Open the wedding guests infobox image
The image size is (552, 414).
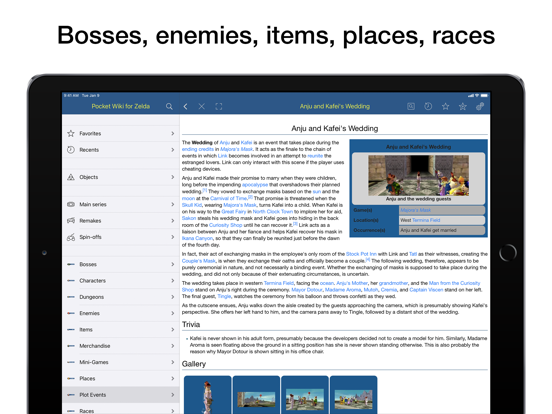point(419,175)
